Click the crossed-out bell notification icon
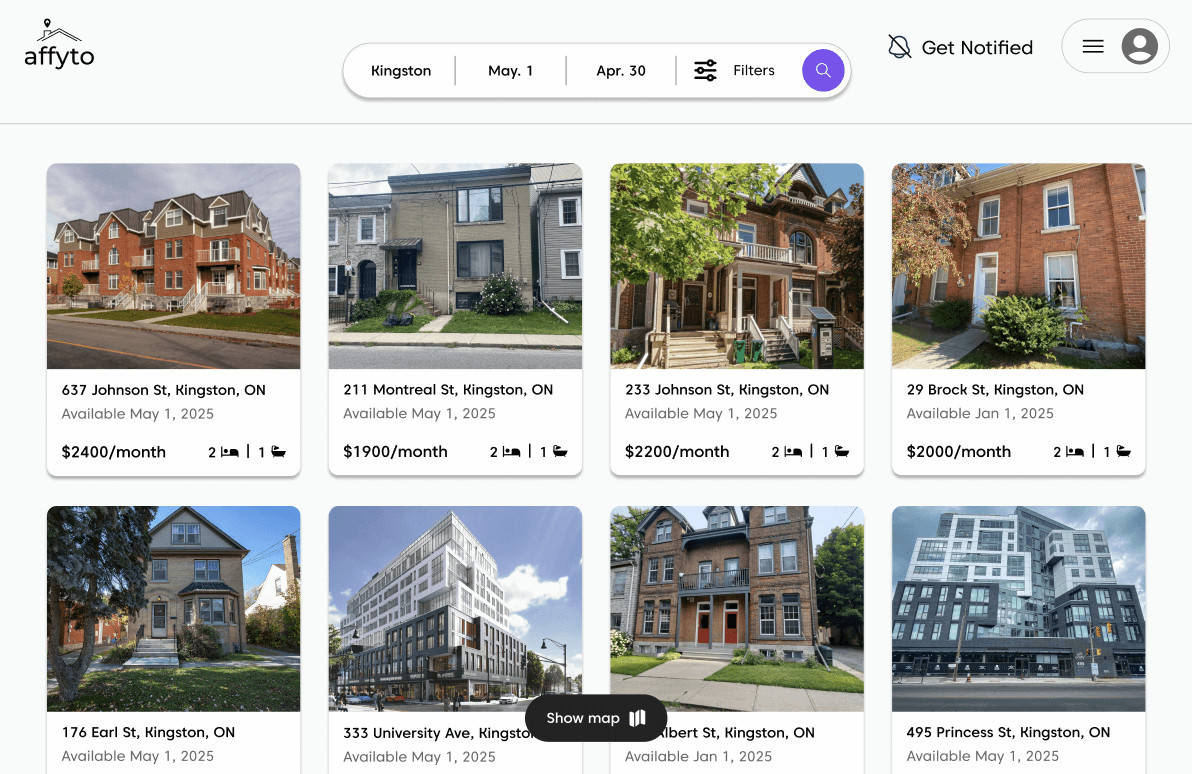 point(899,47)
